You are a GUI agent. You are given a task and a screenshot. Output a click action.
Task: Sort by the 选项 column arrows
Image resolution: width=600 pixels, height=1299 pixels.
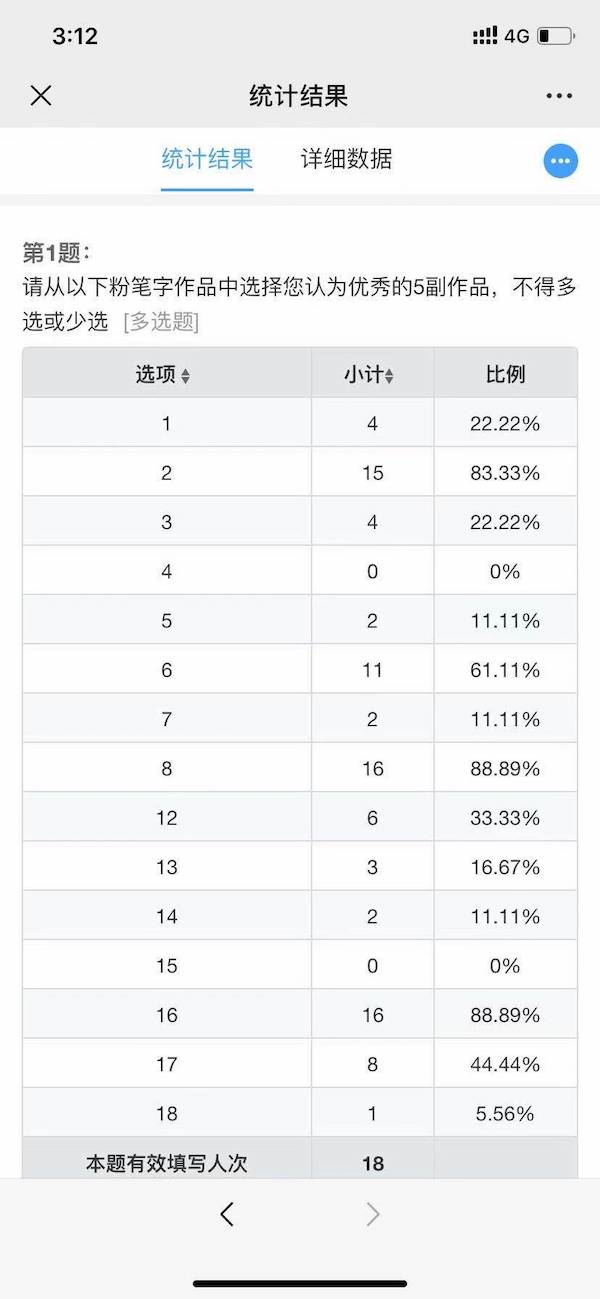point(185,376)
